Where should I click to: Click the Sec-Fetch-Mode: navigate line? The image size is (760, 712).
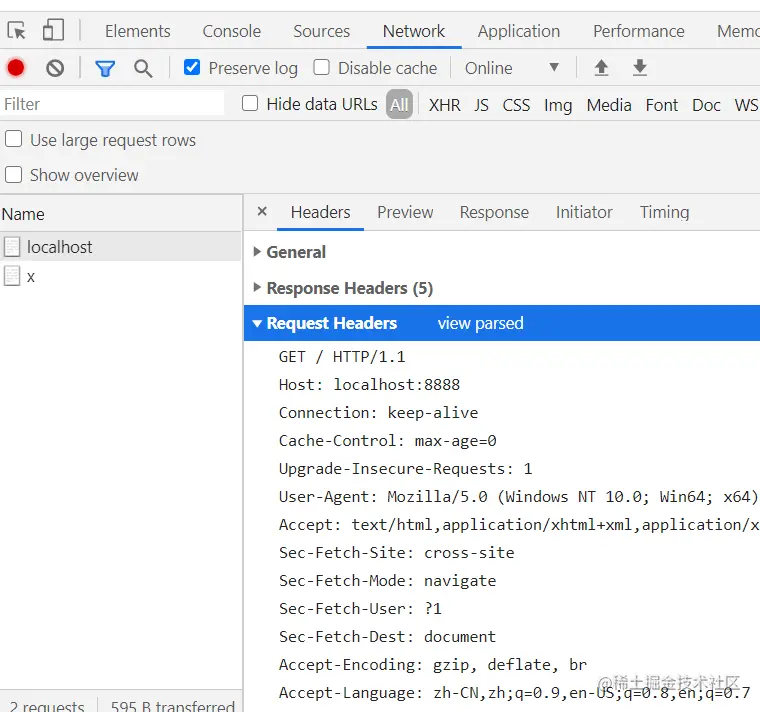[x=387, y=581]
